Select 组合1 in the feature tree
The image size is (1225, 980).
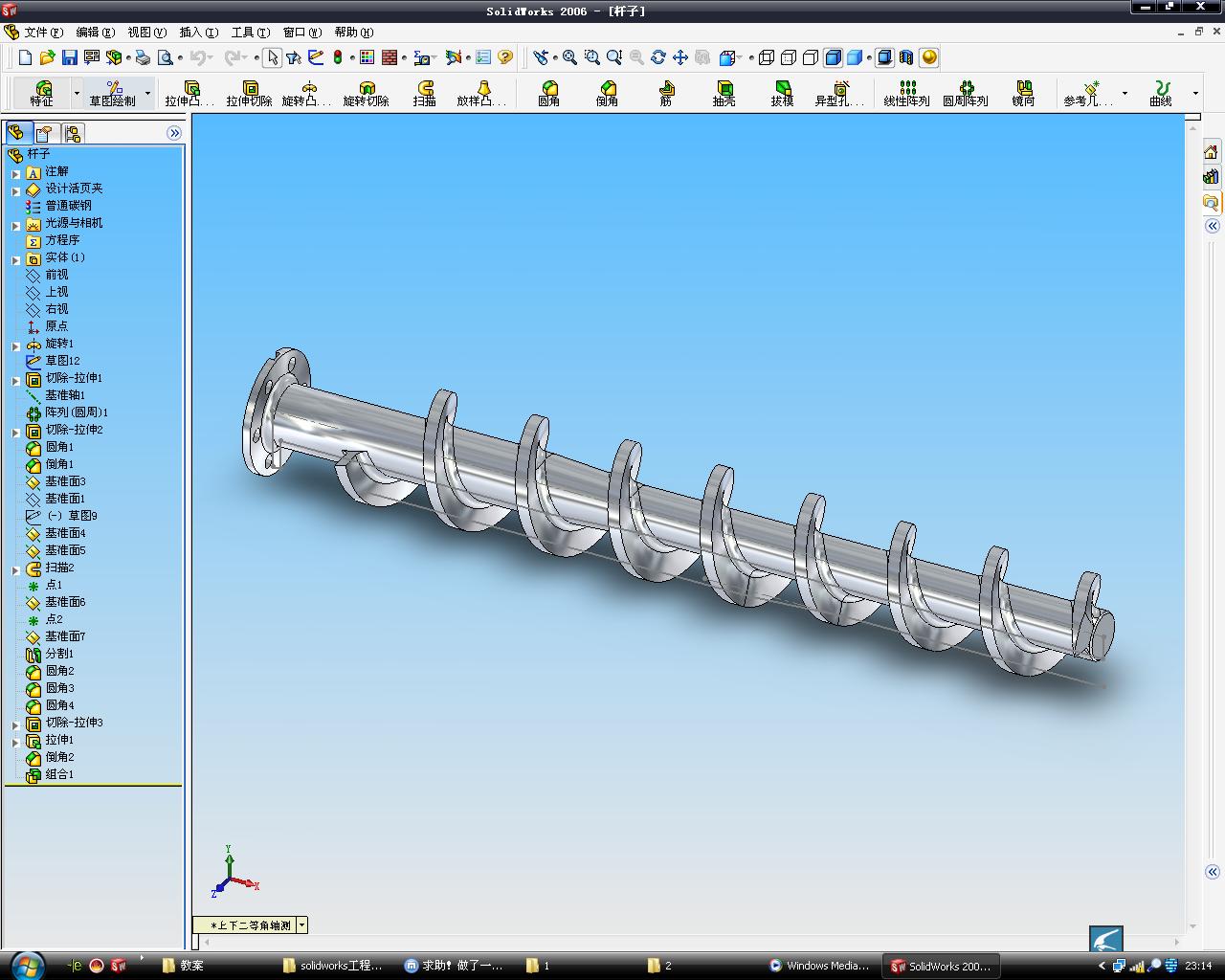pos(59,774)
